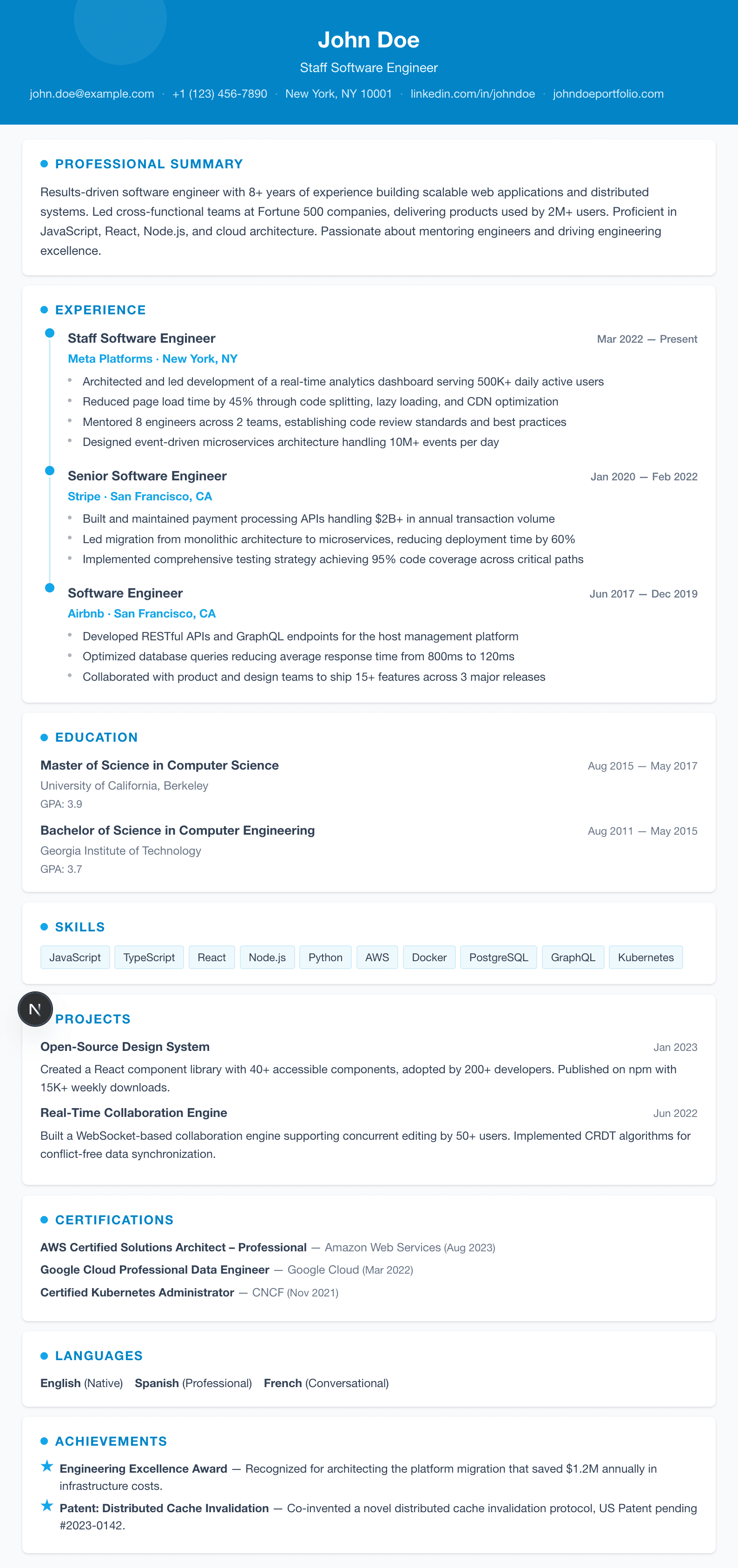Select the JavaScript skill tag
This screenshot has width=738, height=1568.
coord(75,957)
